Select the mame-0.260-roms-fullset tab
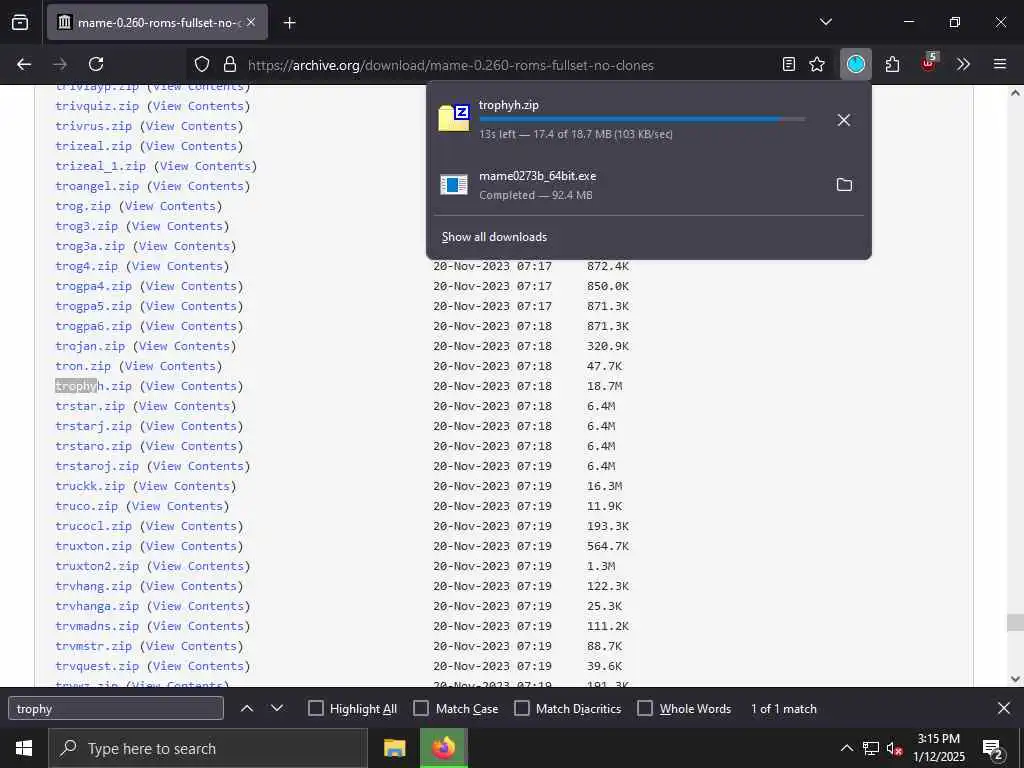The width and height of the screenshot is (1024, 768). pos(157,22)
